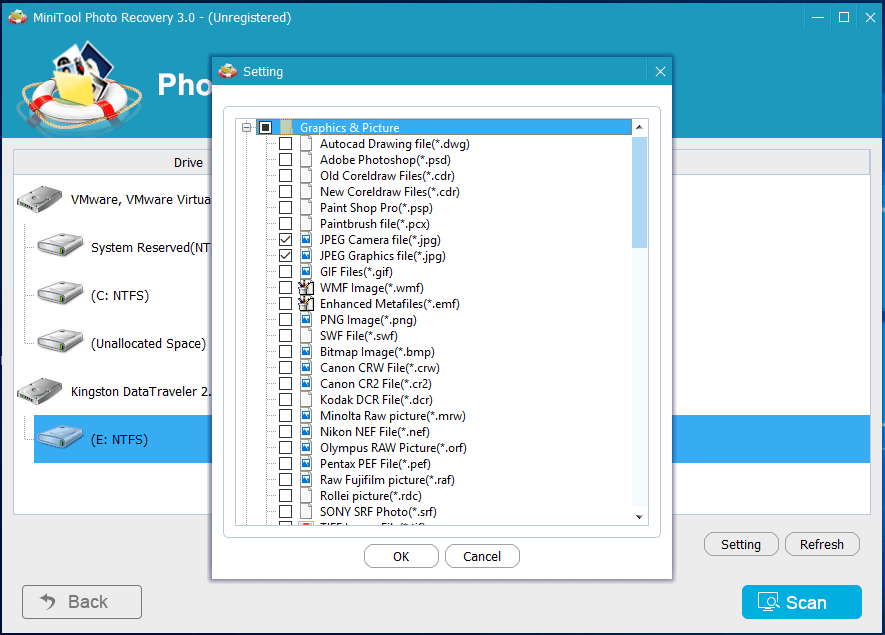Click the Kingston DataTraveler disk icon
The image size is (885, 635).
pos(40,390)
